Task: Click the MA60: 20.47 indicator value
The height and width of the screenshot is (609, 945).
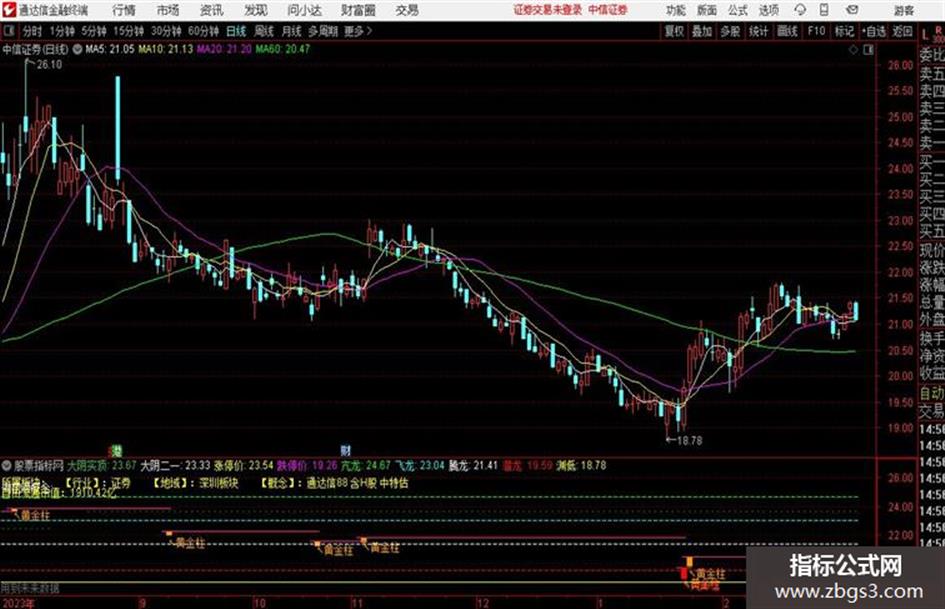Action: (x=283, y=49)
